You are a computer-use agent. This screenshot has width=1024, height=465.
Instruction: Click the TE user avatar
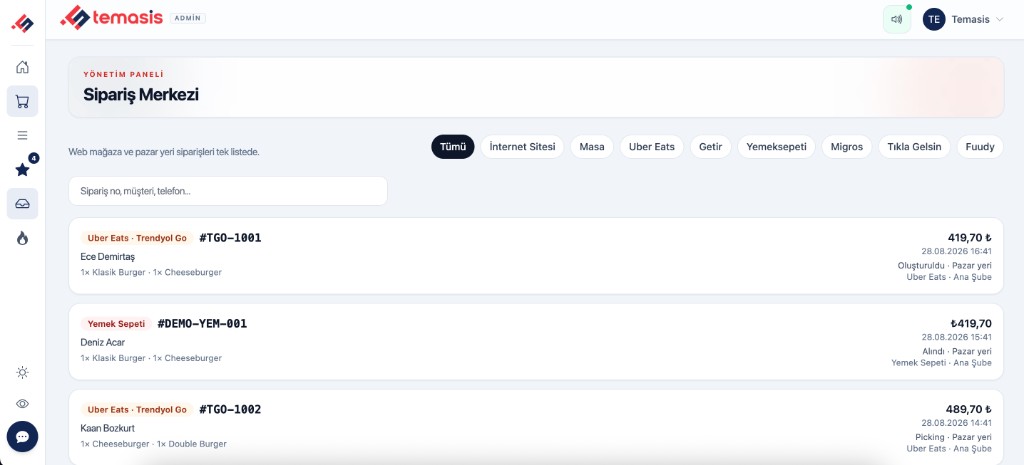click(934, 20)
